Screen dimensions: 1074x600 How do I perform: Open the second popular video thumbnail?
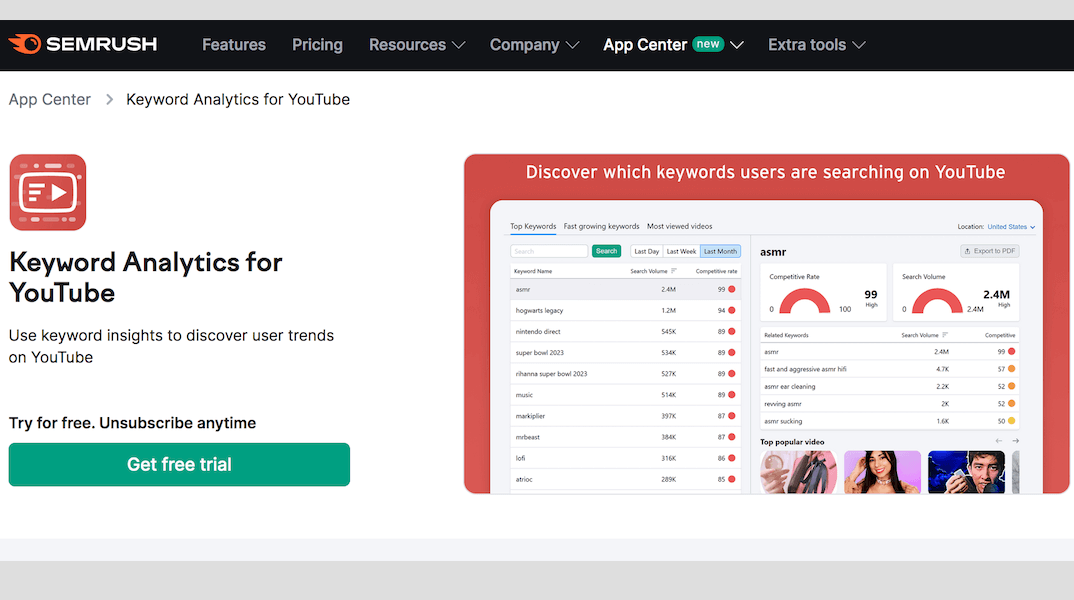click(x=882, y=472)
